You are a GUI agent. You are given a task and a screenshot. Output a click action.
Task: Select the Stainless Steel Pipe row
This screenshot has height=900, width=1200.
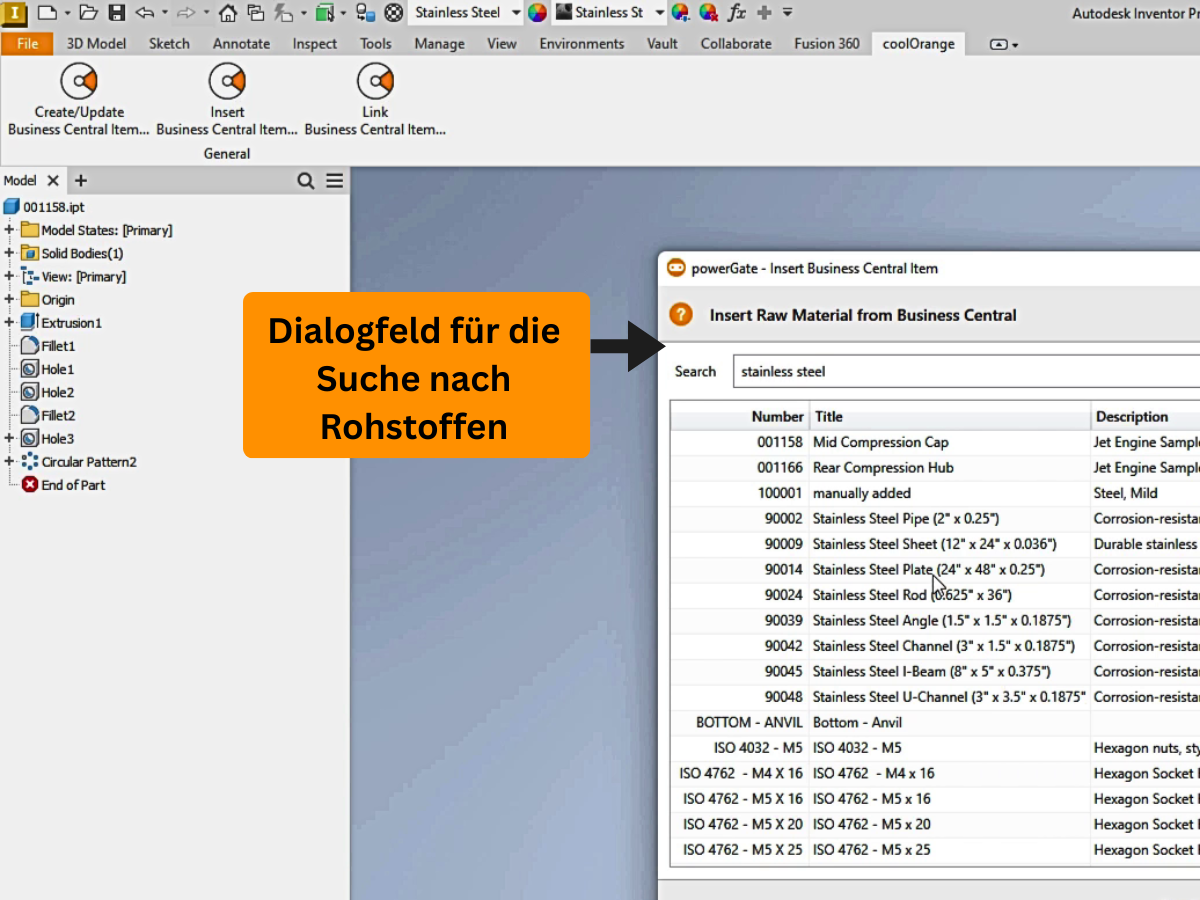click(x=935, y=519)
